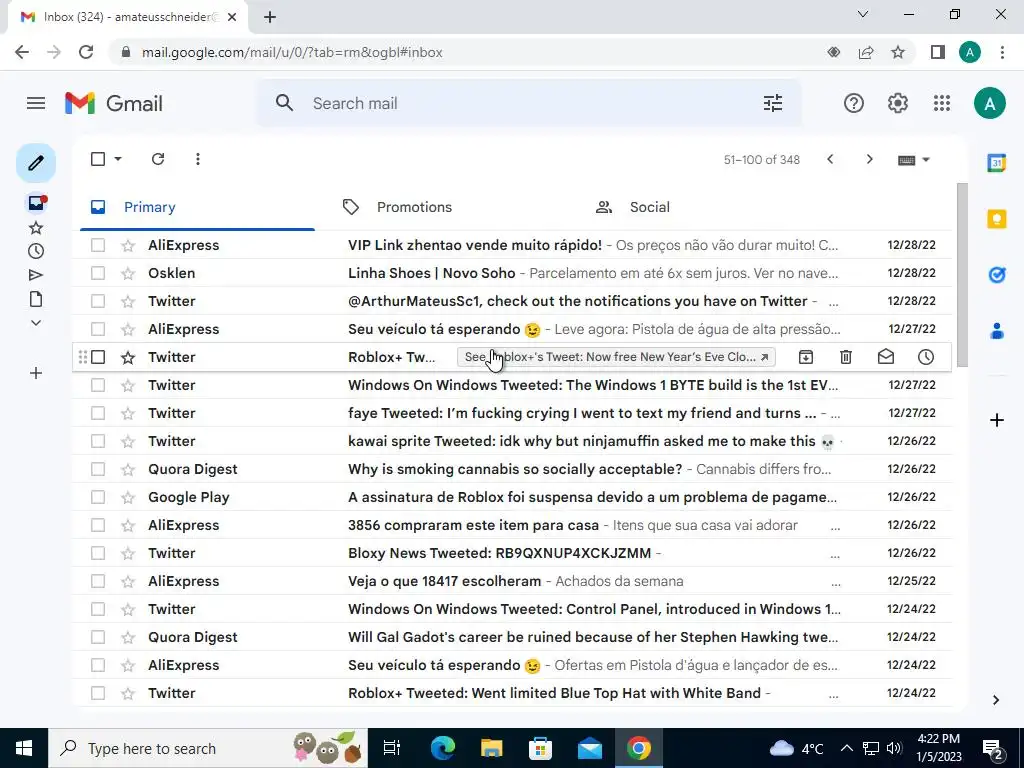Open Google Account avatar in Gmail
The width and height of the screenshot is (1024, 768).
(x=989, y=103)
